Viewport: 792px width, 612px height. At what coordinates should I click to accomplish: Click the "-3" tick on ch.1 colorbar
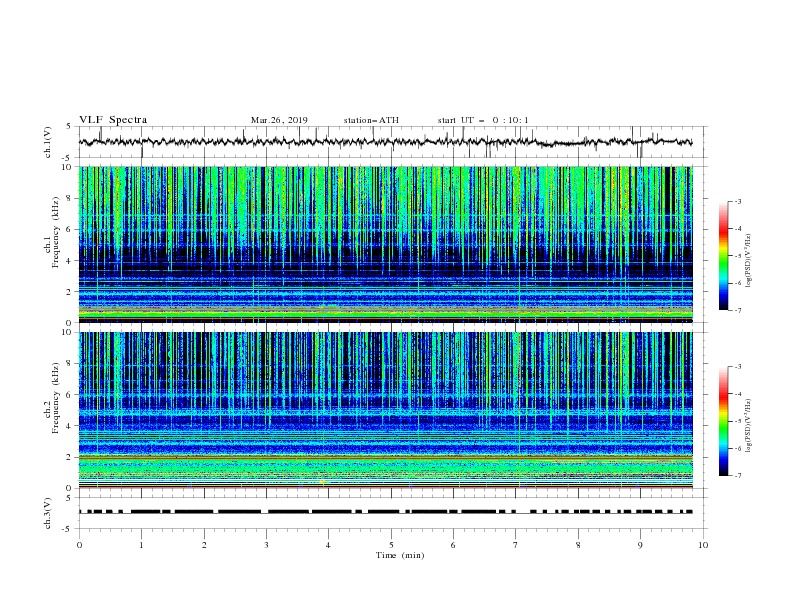point(738,201)
